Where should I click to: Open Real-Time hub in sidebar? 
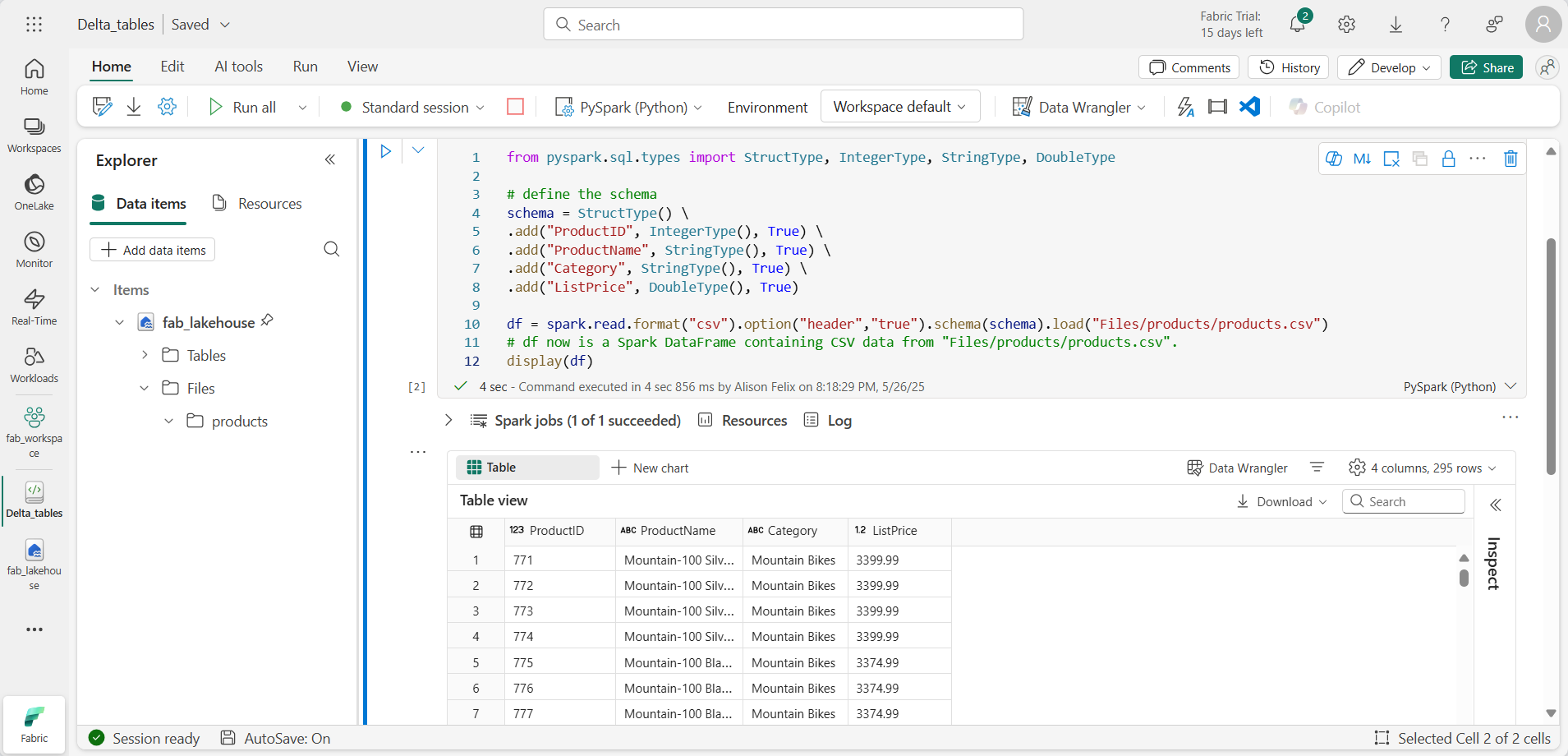click(34, 307)
